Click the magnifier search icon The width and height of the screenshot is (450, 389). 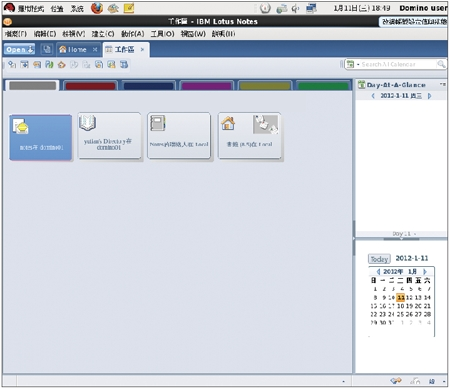(x=441, y=64)
